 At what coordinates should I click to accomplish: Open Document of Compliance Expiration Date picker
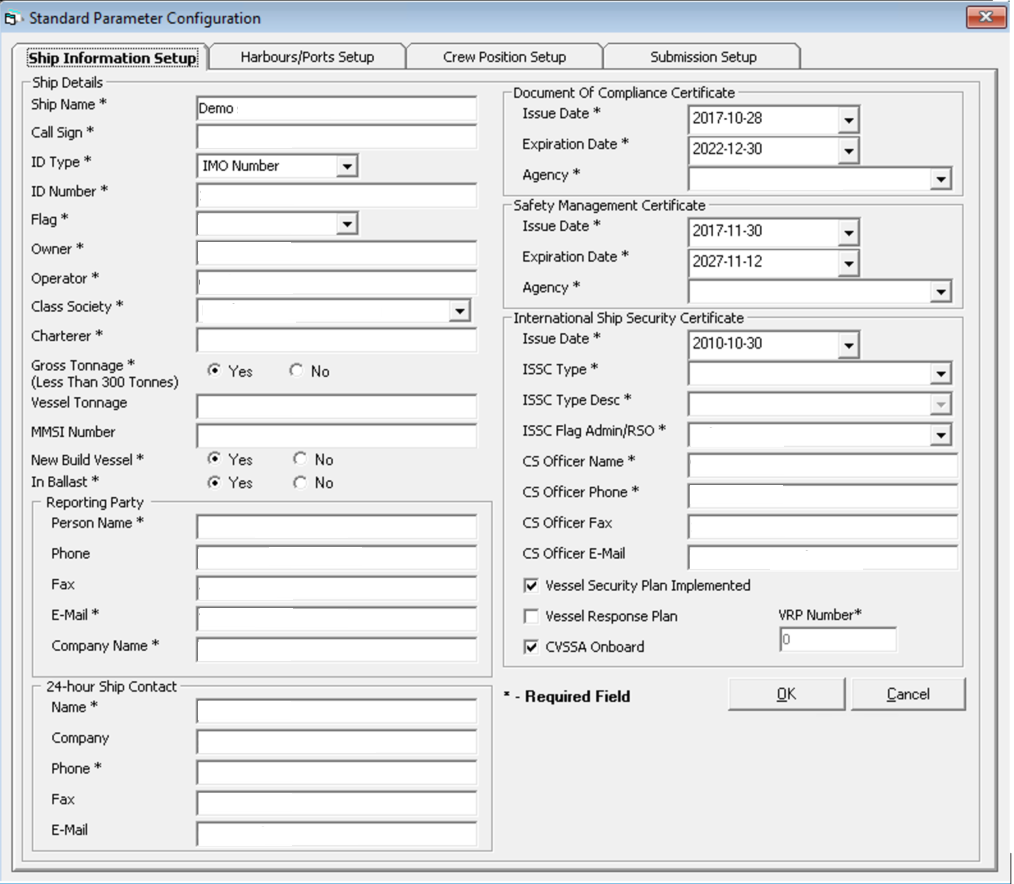pos(848,150)
